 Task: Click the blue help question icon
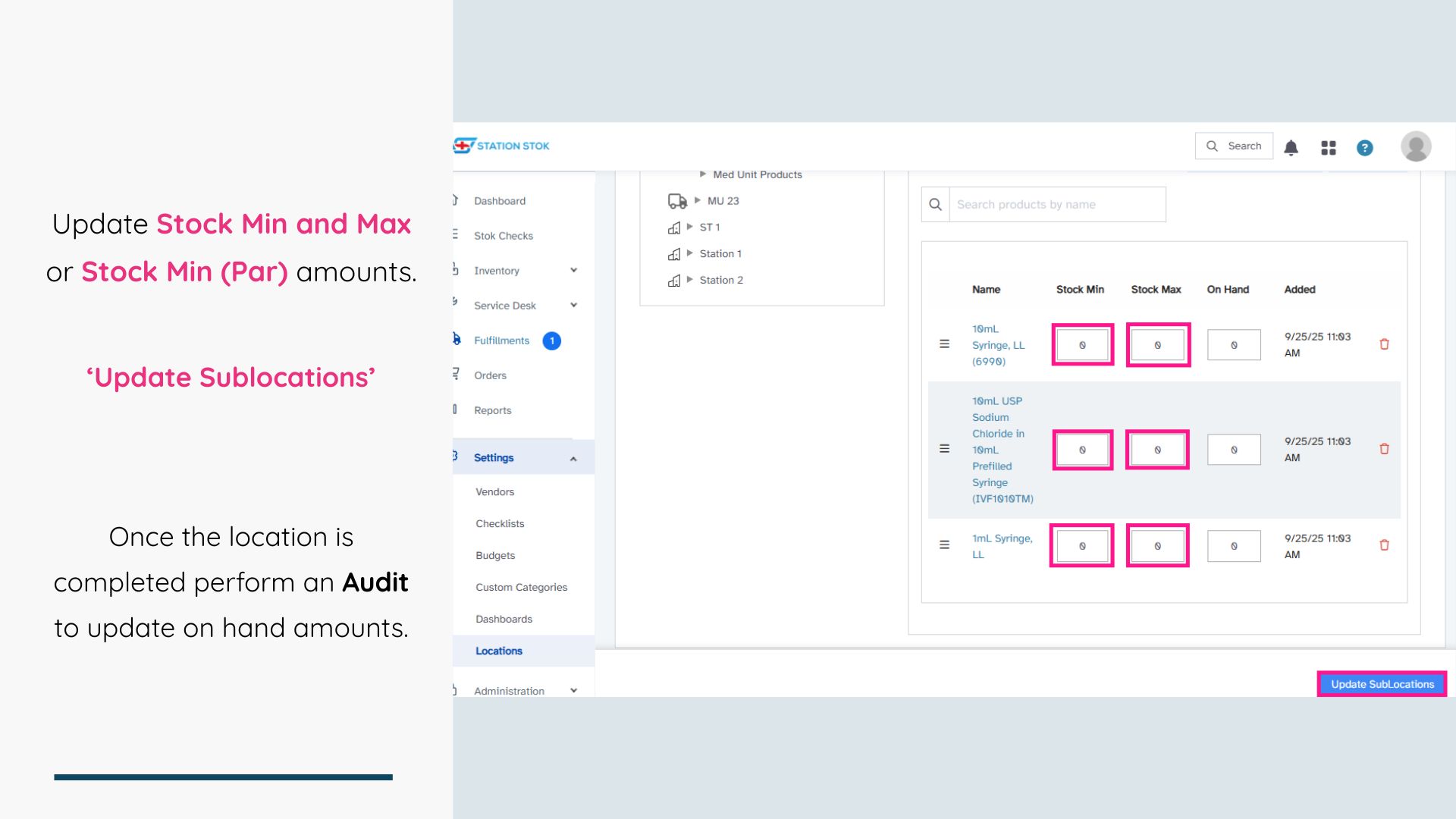1365,148
